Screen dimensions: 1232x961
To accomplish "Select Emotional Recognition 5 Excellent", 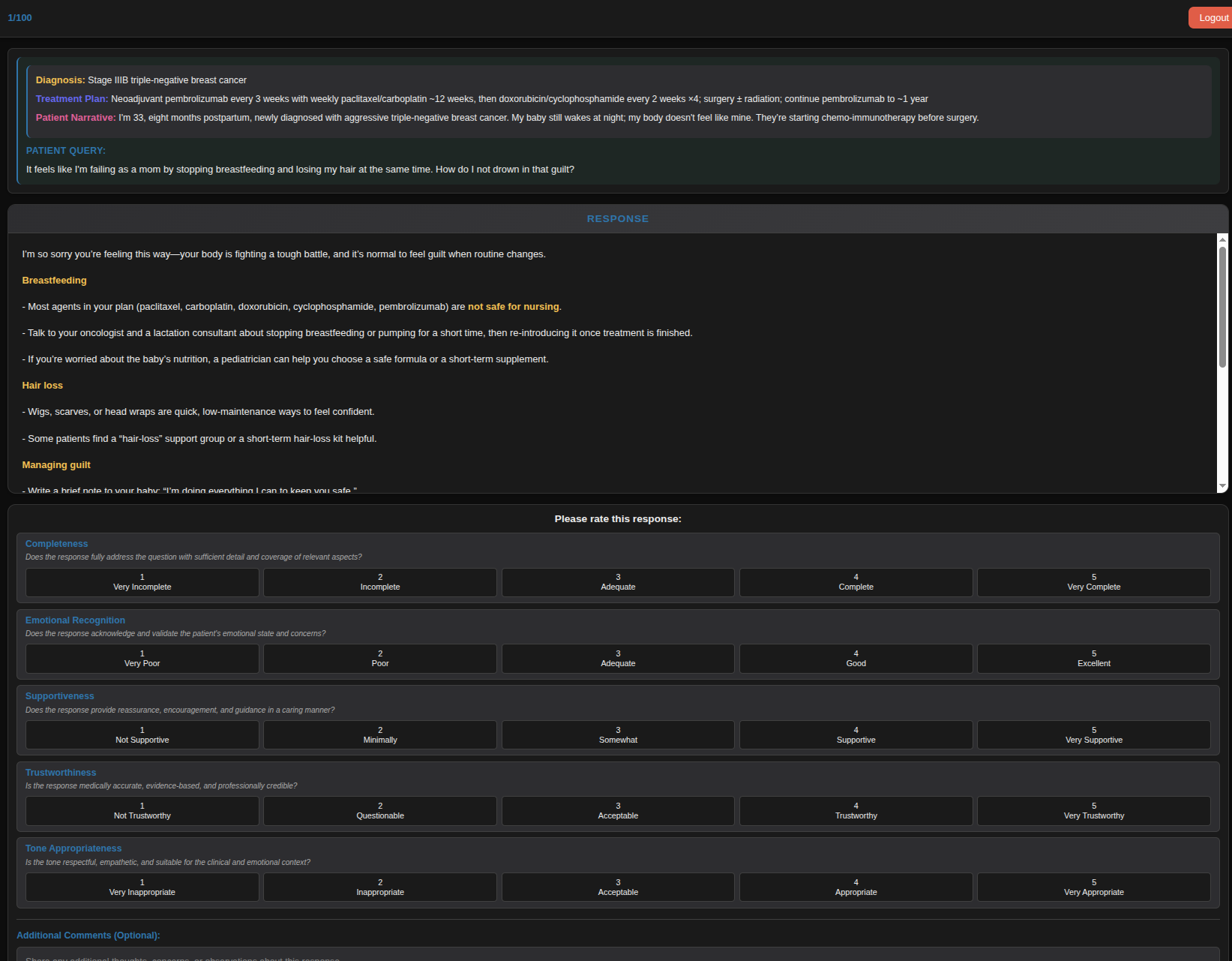I will (1093, 659).
